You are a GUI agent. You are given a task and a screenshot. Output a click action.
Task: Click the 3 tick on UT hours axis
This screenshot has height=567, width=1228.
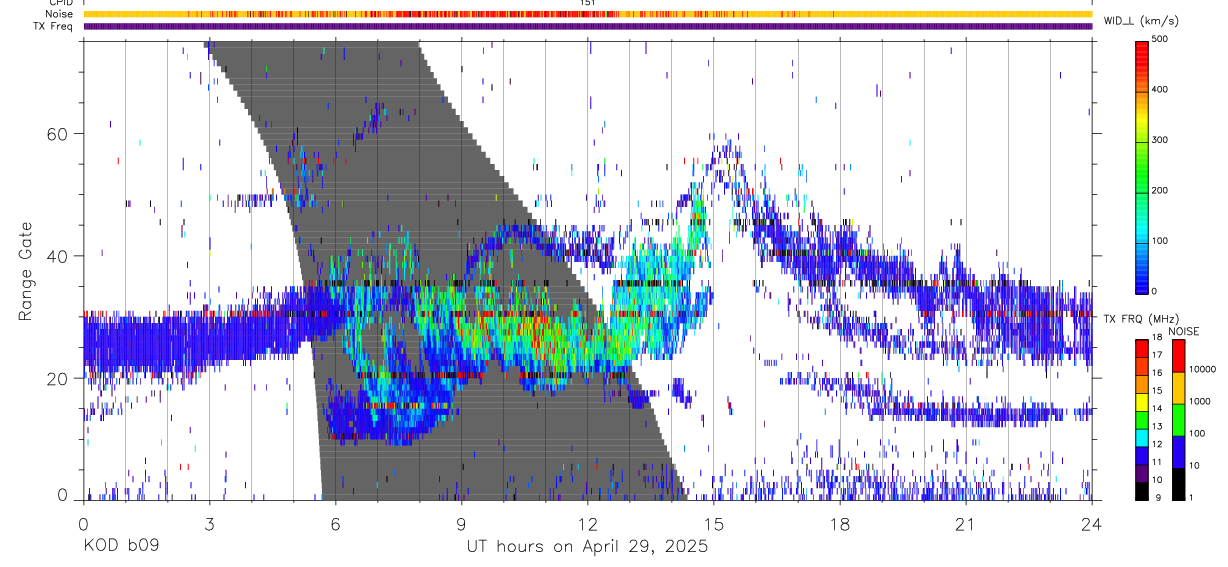pos(209,523)
